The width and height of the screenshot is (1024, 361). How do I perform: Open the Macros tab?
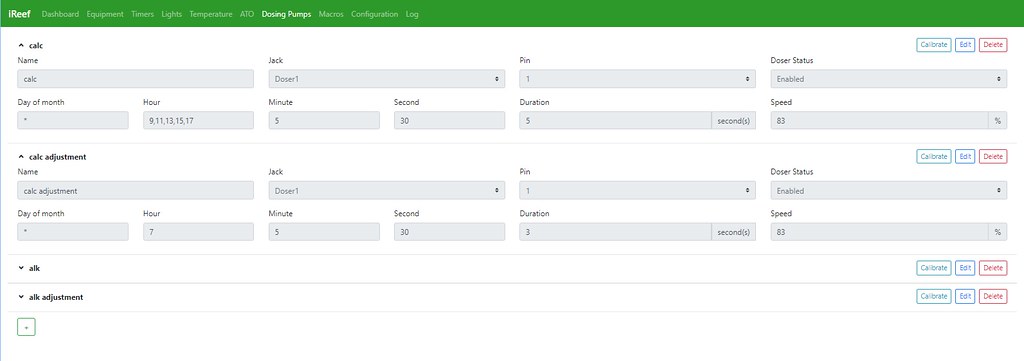click(331, 14)
